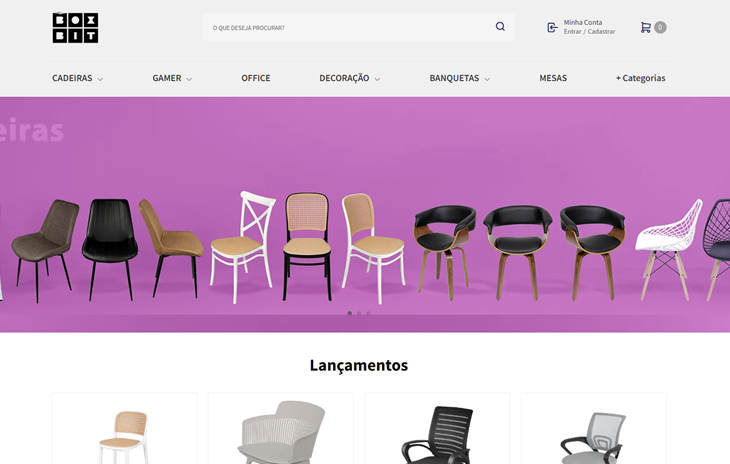This screenshot has width=730, height=464.
Task: Expand the Banquetas dropdown chevron
Action: pos(487,79)
